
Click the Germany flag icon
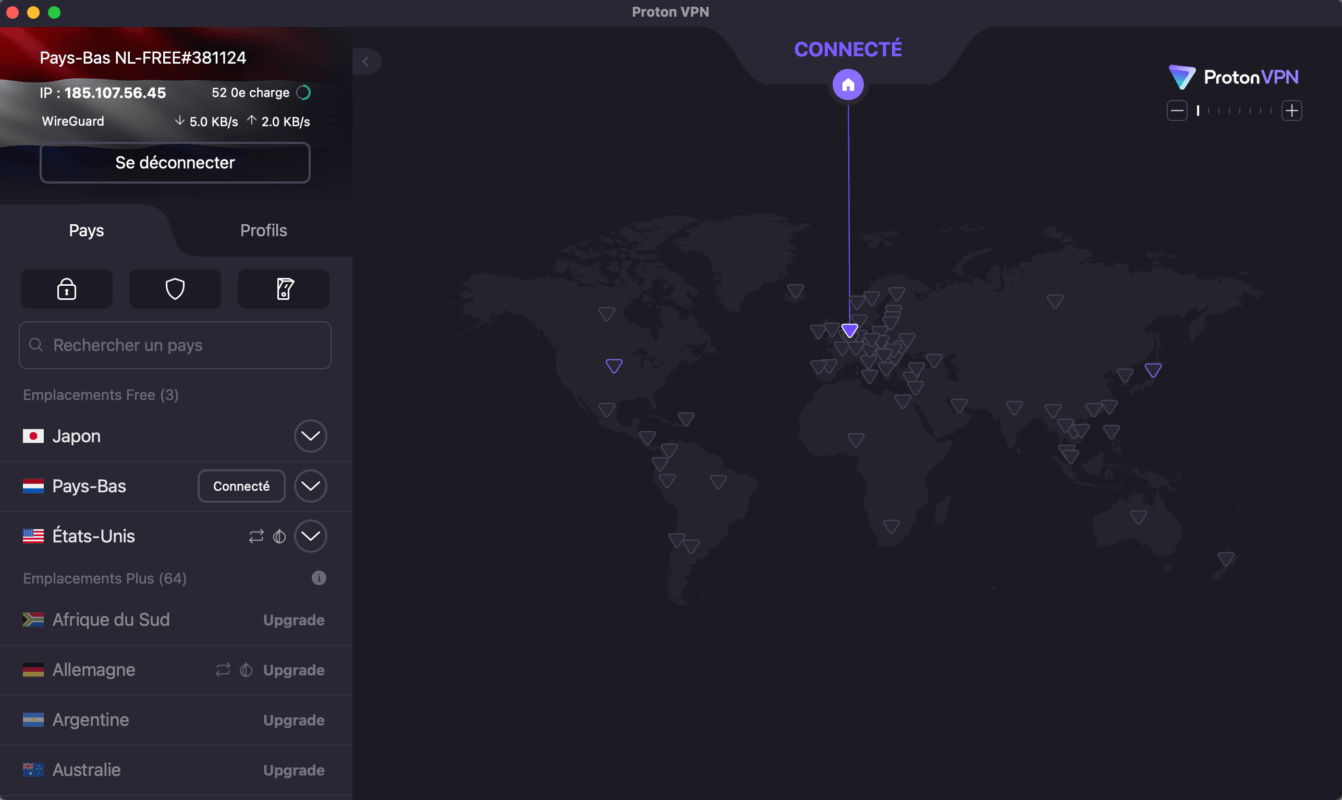coord(33,670)
